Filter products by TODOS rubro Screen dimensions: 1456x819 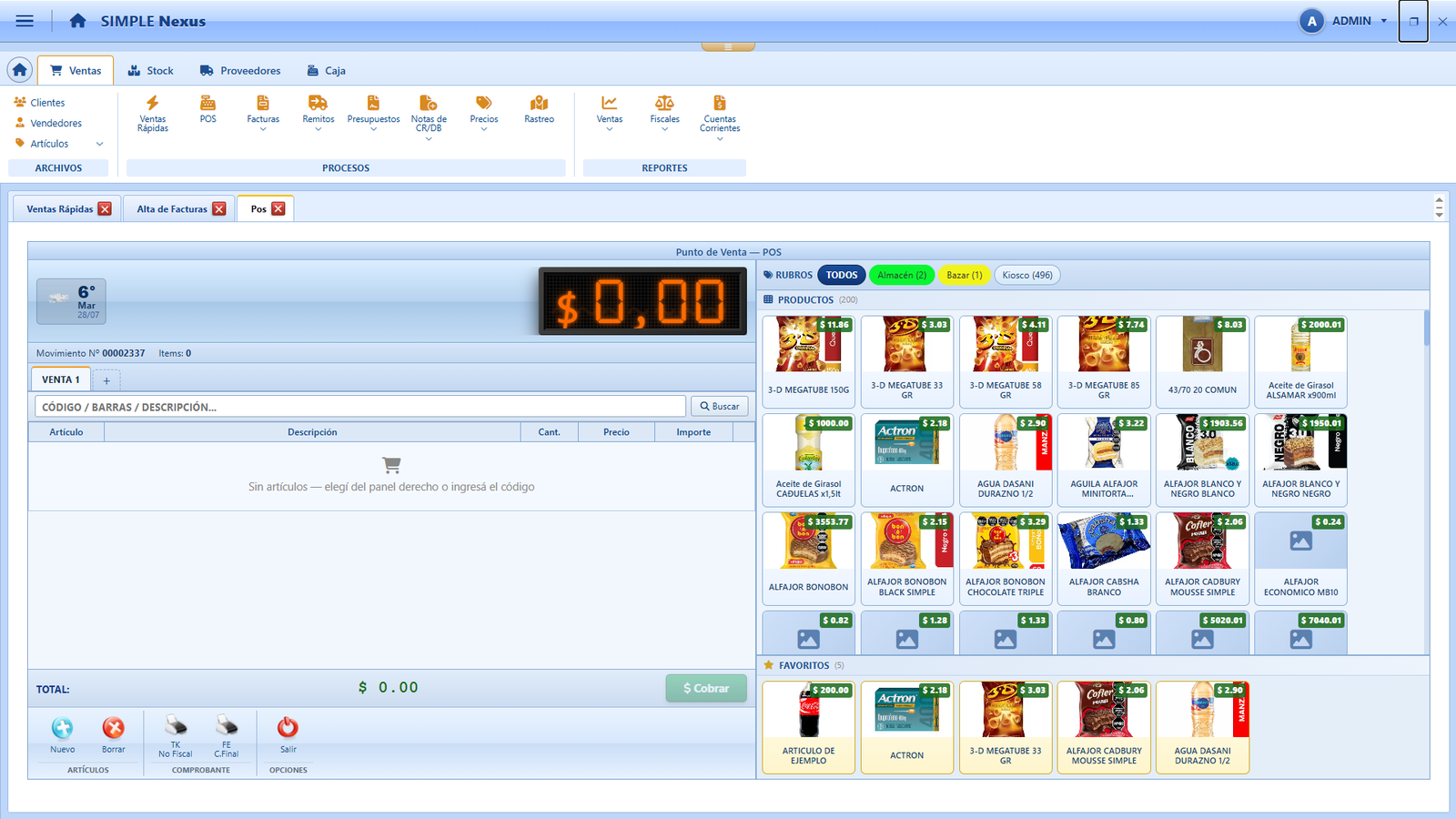(842, 275)
